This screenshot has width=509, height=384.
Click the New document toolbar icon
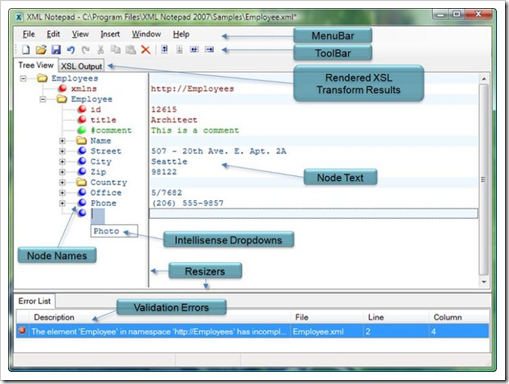tap(26, 50)
